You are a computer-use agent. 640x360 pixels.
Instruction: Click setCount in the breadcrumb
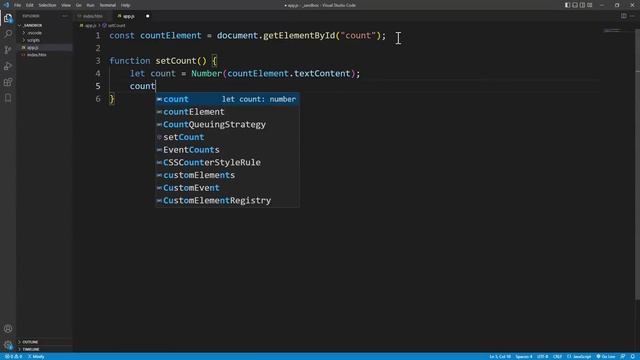(116, 25)
